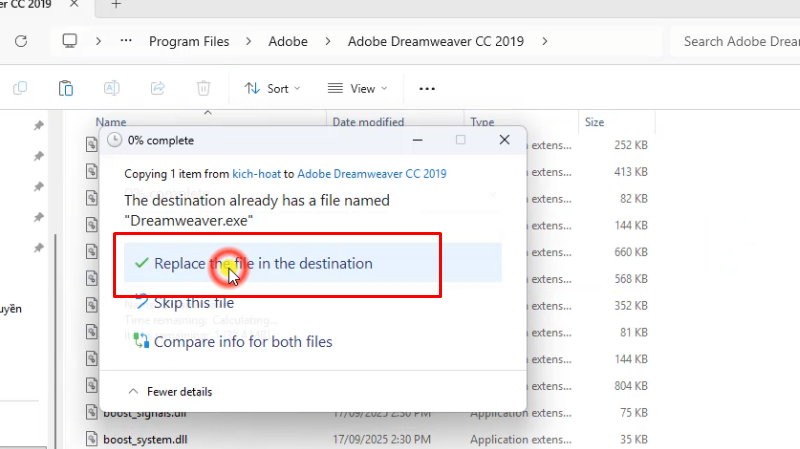Copy the selected item with toolbar icon
800x449 pixels.
coord(20,88)
